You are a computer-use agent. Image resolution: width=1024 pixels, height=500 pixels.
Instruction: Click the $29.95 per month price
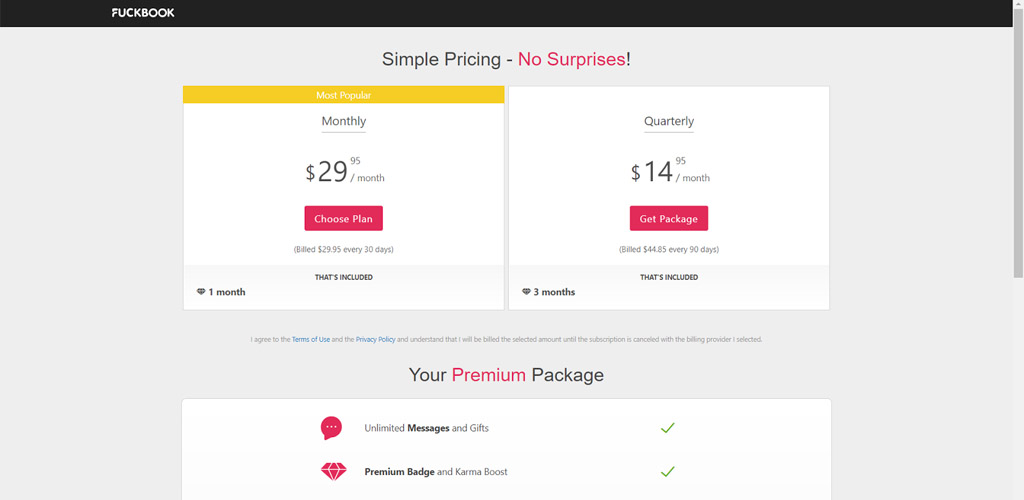pos(345,171)
